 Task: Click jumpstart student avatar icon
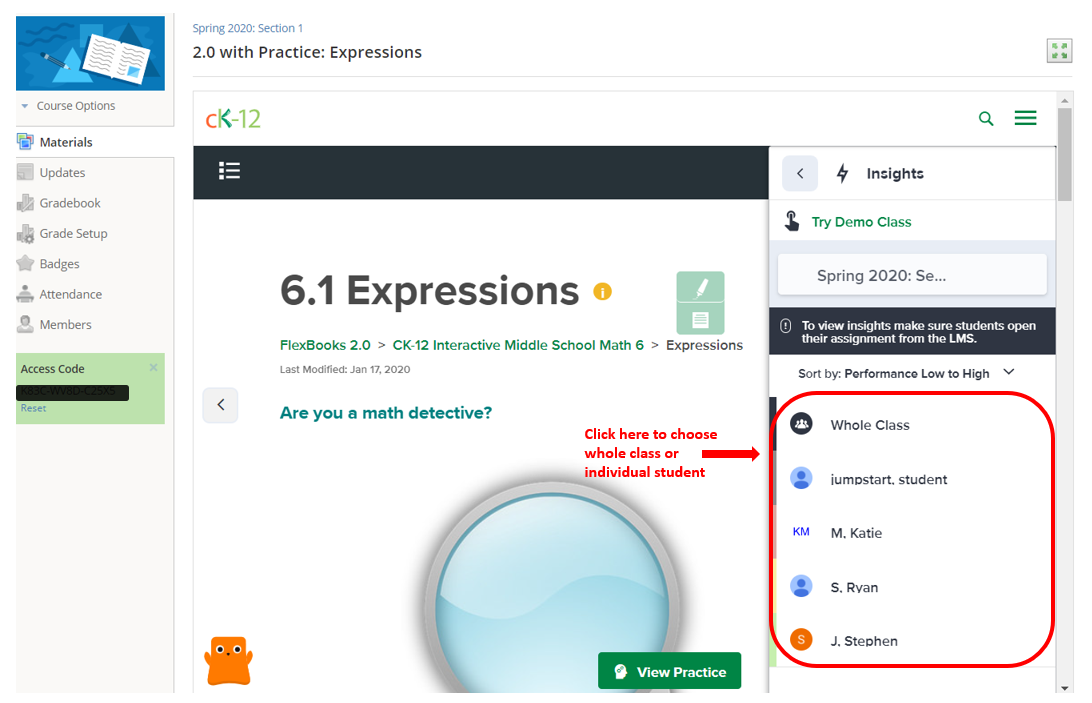[x=801, y=478]
